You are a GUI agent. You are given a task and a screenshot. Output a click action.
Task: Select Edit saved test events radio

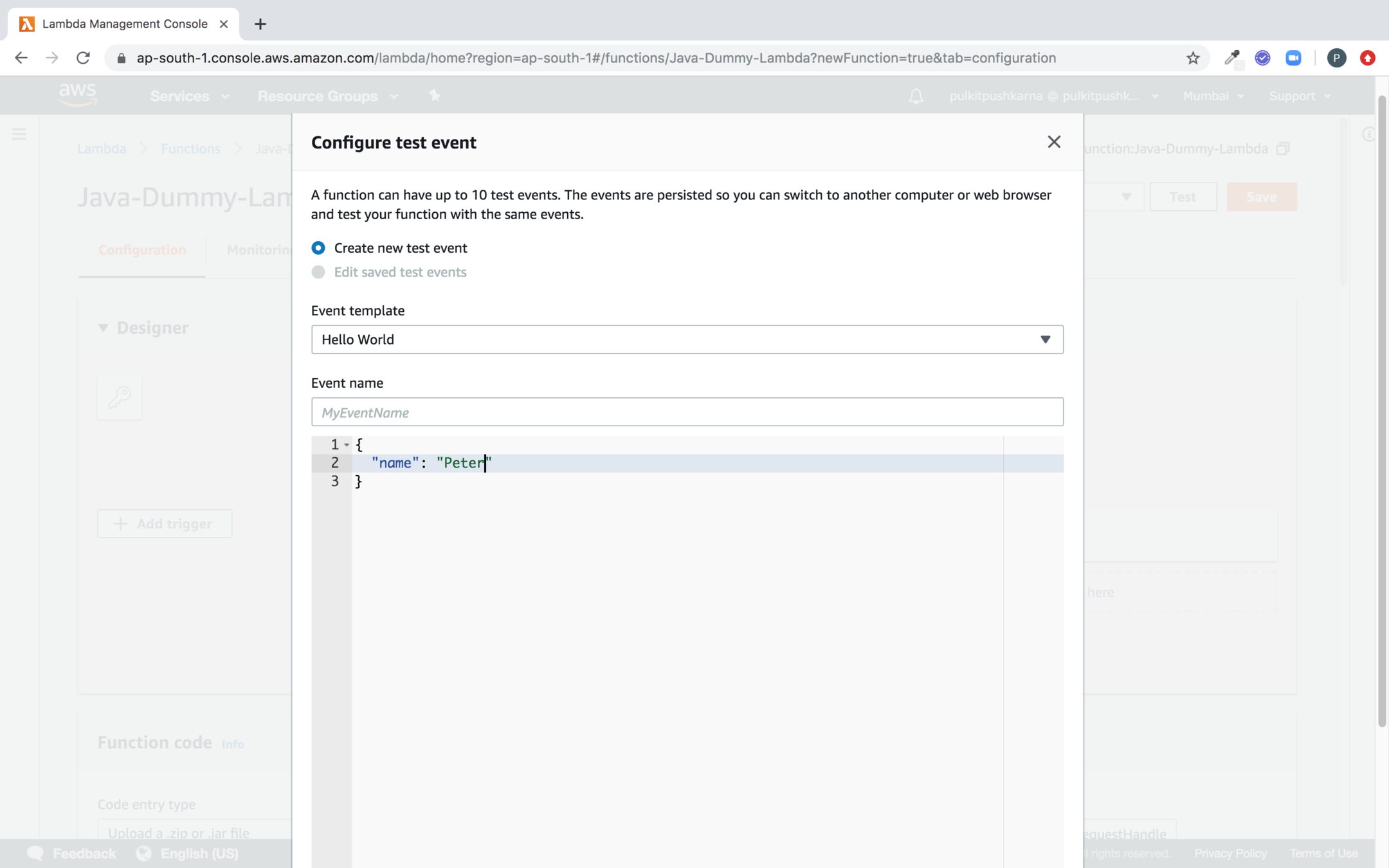[x=318, y=272]
